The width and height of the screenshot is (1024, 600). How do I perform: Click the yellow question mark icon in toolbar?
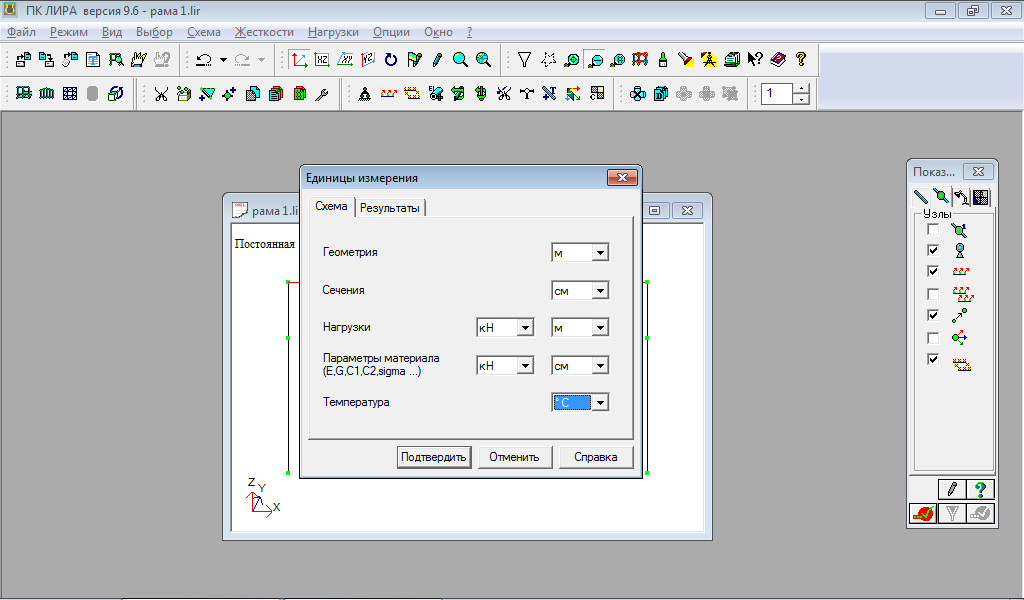[801, 60]
